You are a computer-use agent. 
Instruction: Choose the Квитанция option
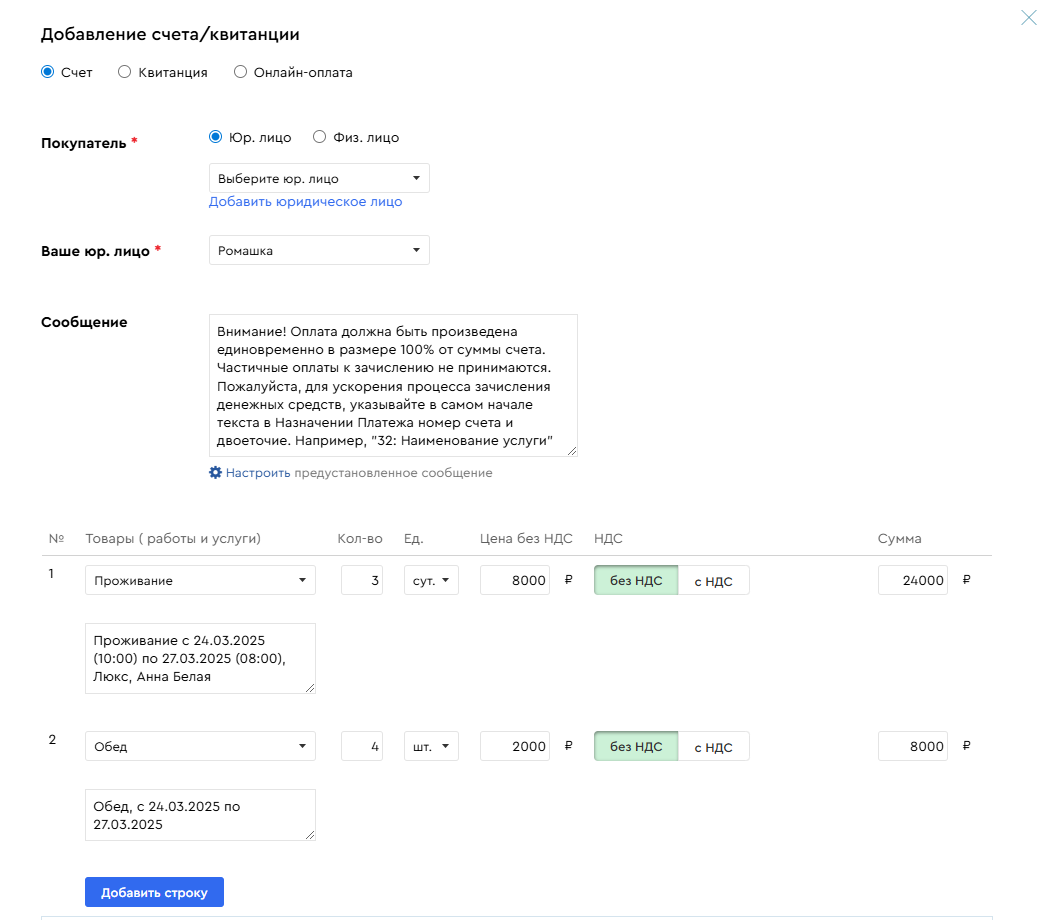(x=124, y=72)
